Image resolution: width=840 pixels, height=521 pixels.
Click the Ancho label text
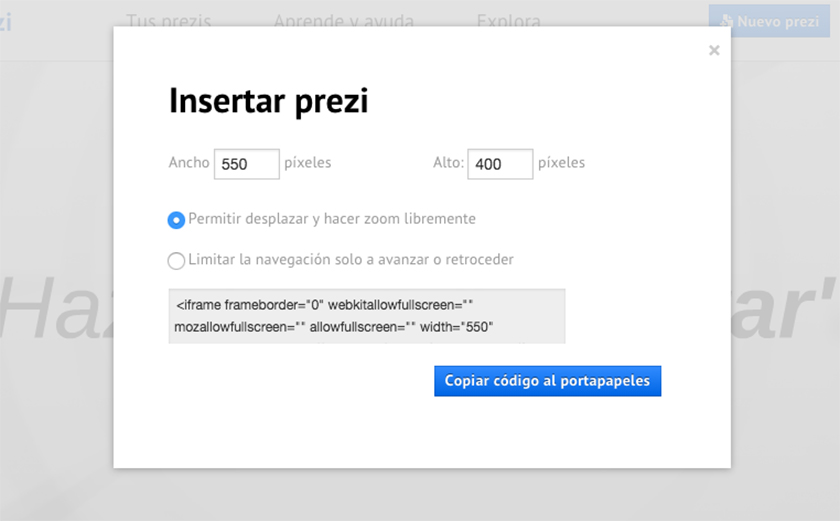click(x=189, y=162)
